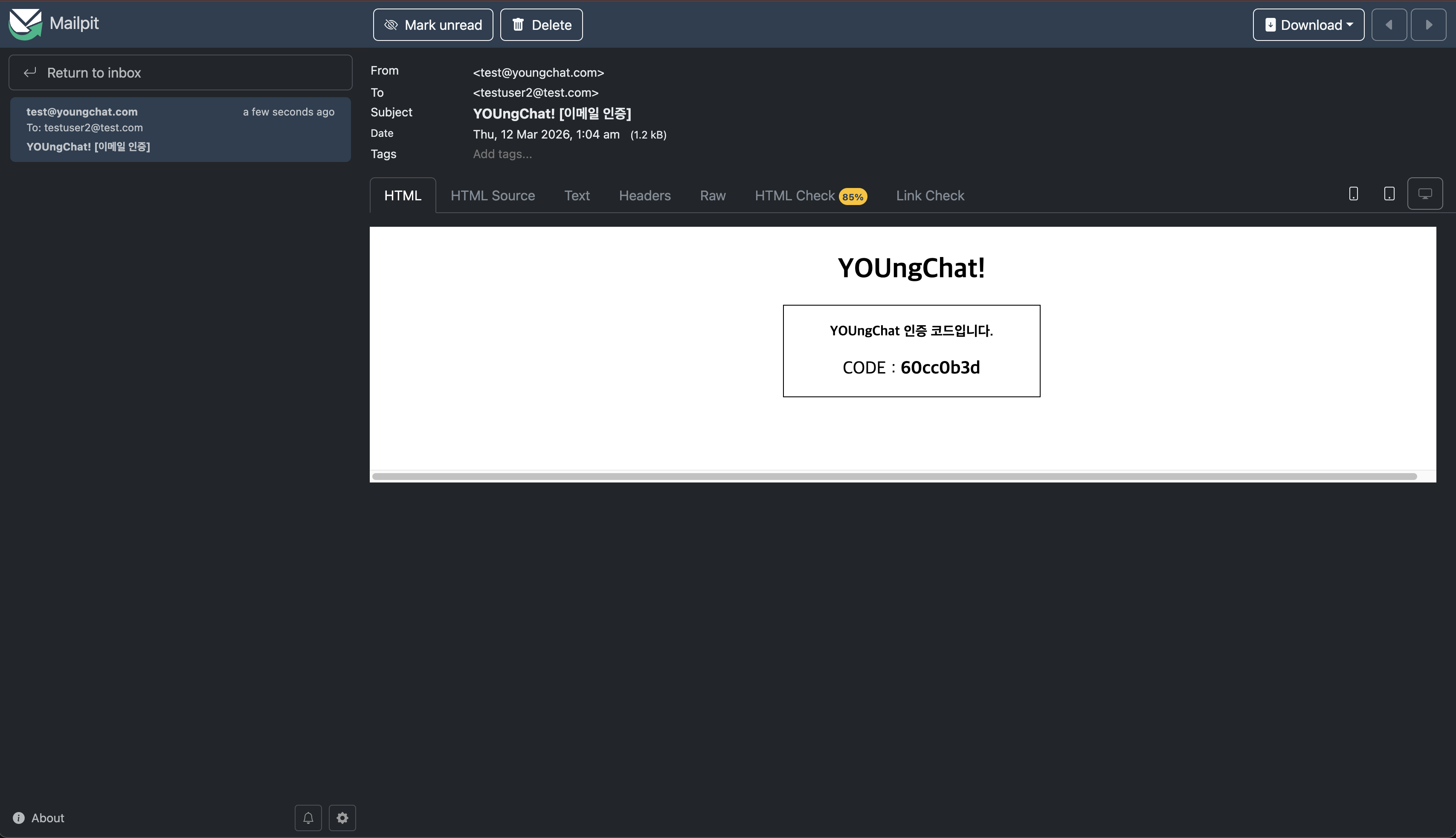
Task: Open the Raw tab
Action: pos(713,196)
